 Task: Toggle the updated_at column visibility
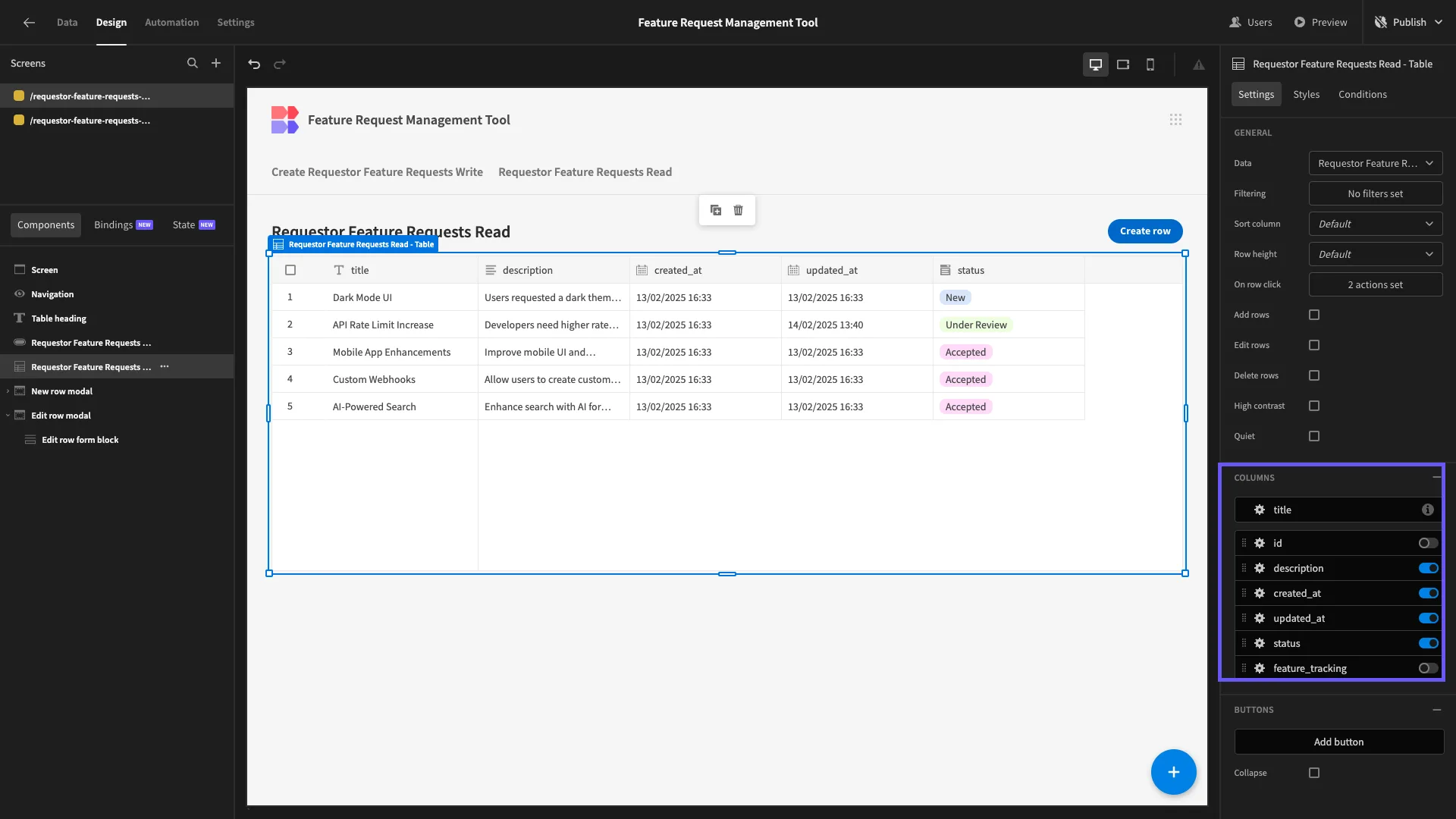click(x=1428, y=618)
